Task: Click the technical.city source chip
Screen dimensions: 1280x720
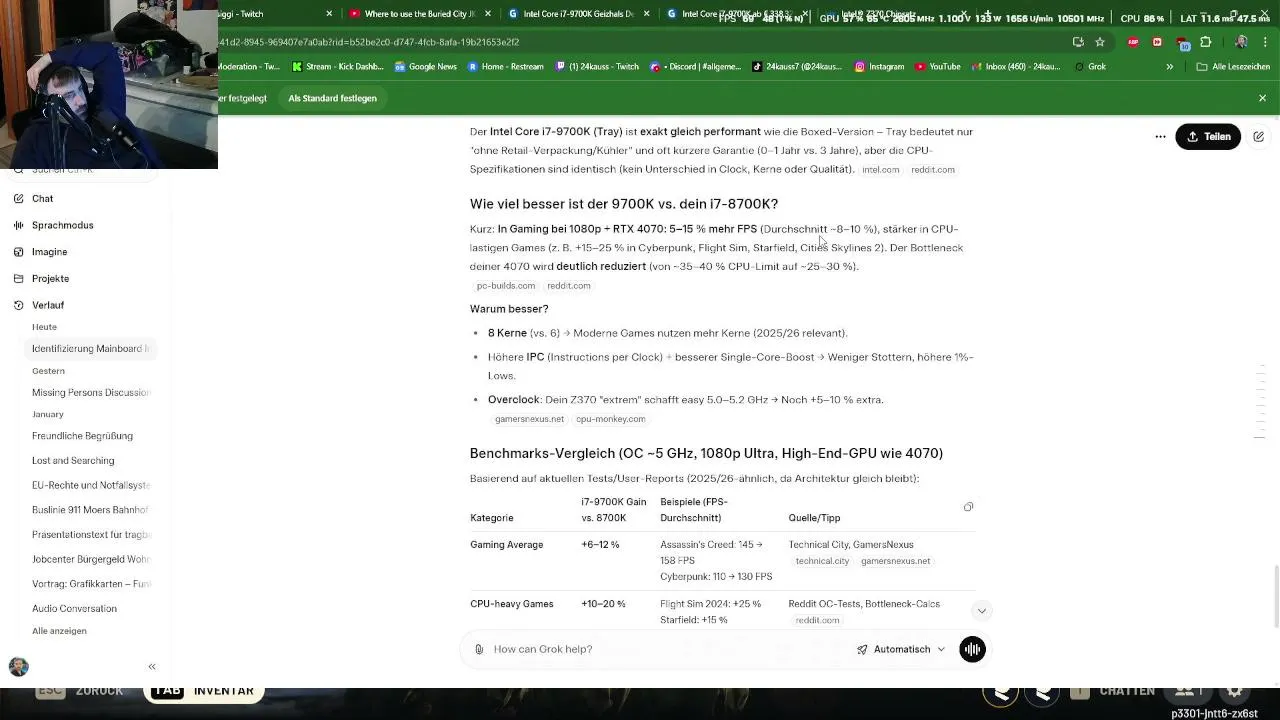Action: (822, 561)
